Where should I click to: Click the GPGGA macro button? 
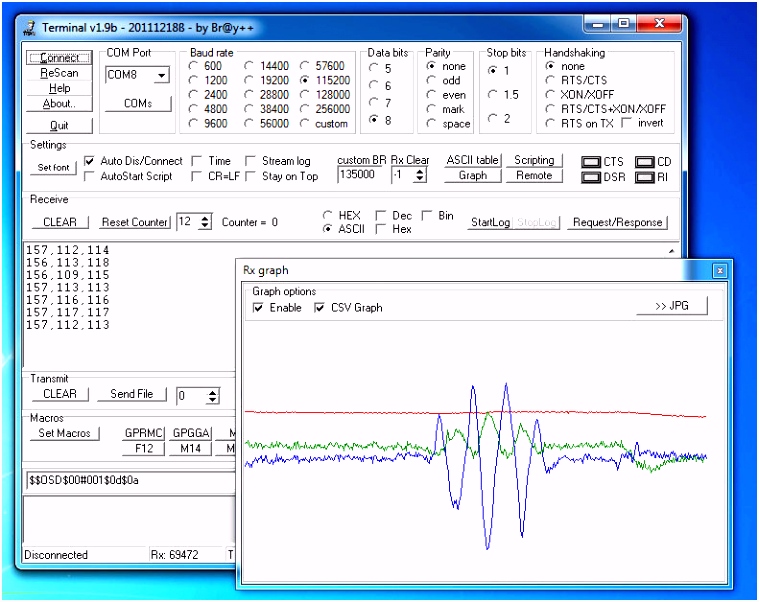point(191,433)
